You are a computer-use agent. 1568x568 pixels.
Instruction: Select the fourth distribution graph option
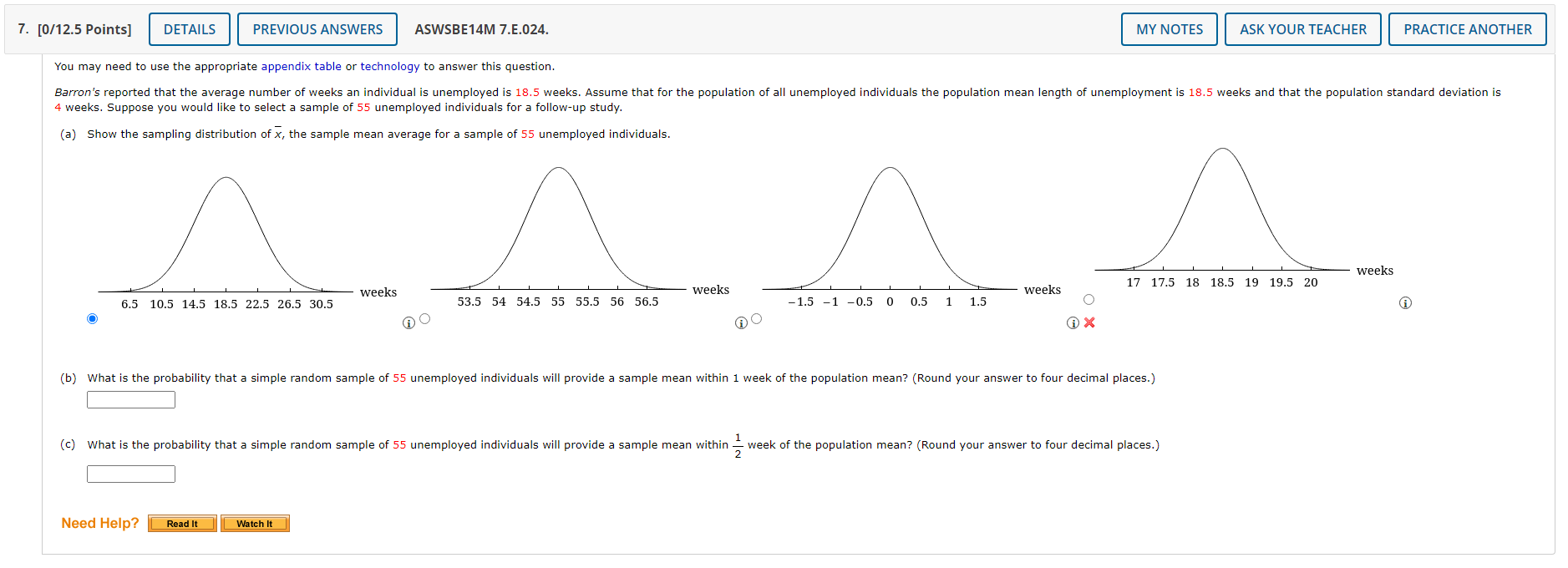click(x=1088, y=298)
